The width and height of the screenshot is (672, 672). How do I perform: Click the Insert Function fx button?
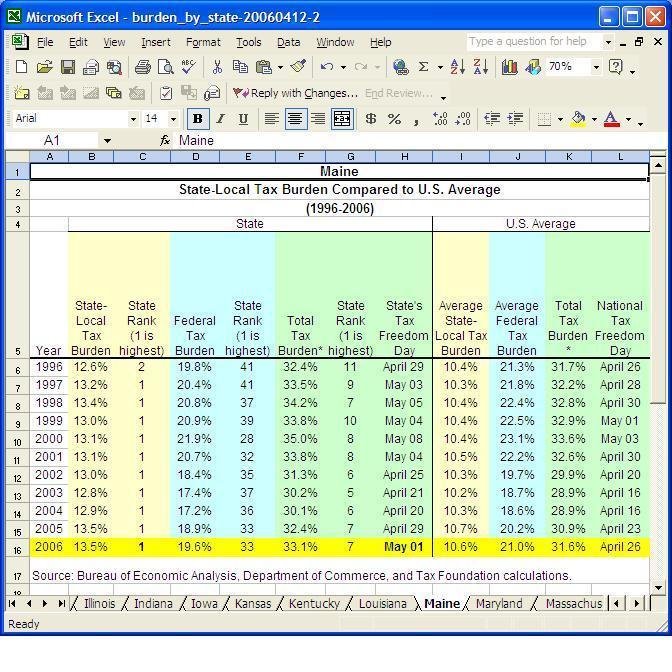click(x=165, y=140)
